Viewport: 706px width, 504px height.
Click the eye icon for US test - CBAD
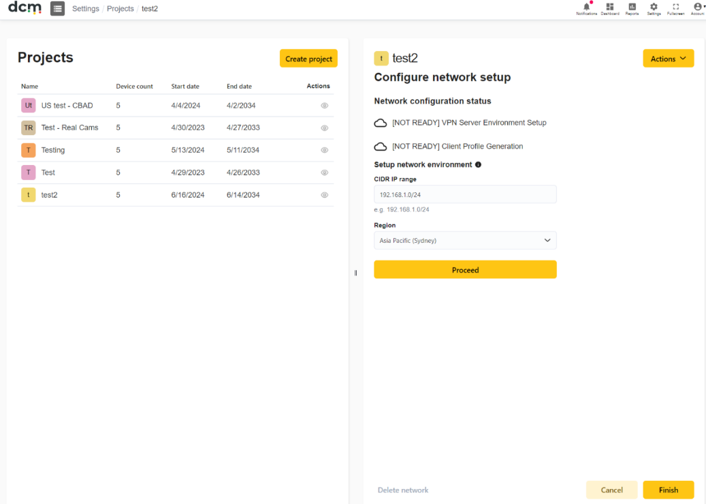[324, 105]
